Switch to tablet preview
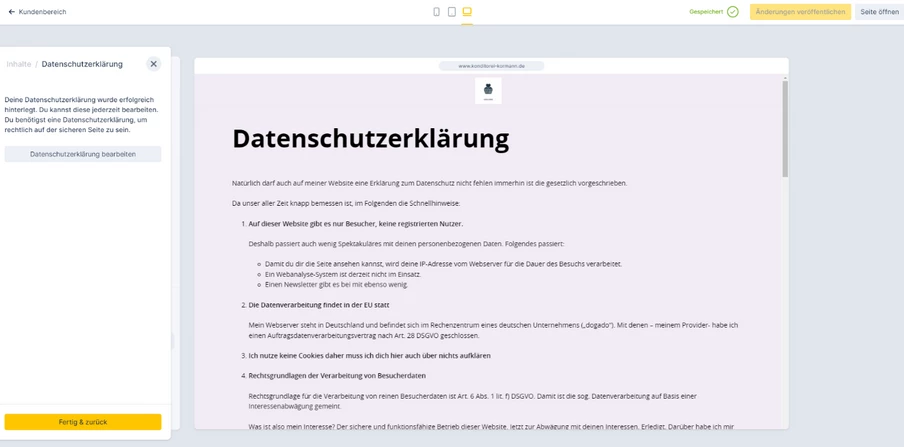904x447 pixels. [452, 12]
